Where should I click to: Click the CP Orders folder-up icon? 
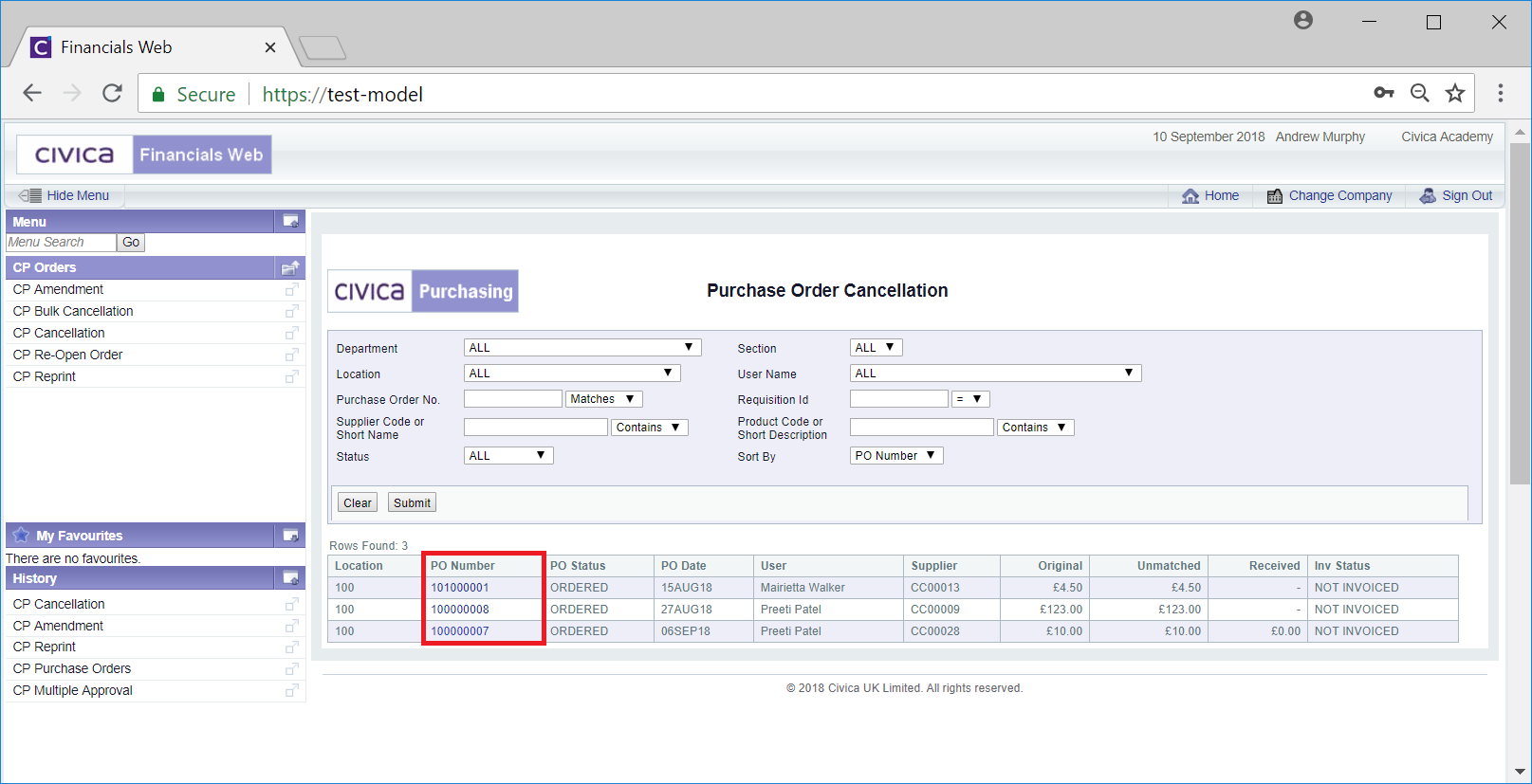click(x=290, y=267)
